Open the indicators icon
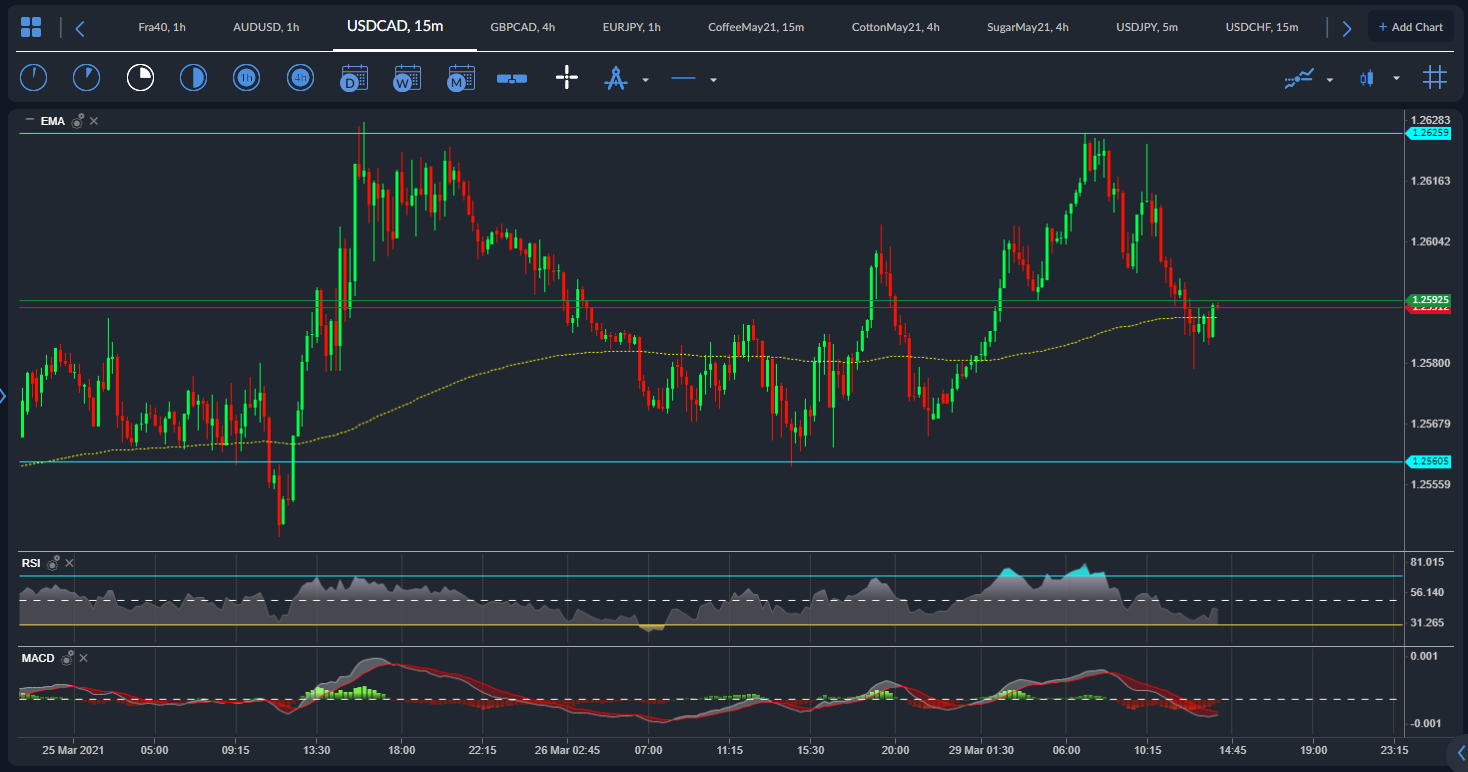The width and height of the screenshot is (1468, 772). coord(1299,78)
